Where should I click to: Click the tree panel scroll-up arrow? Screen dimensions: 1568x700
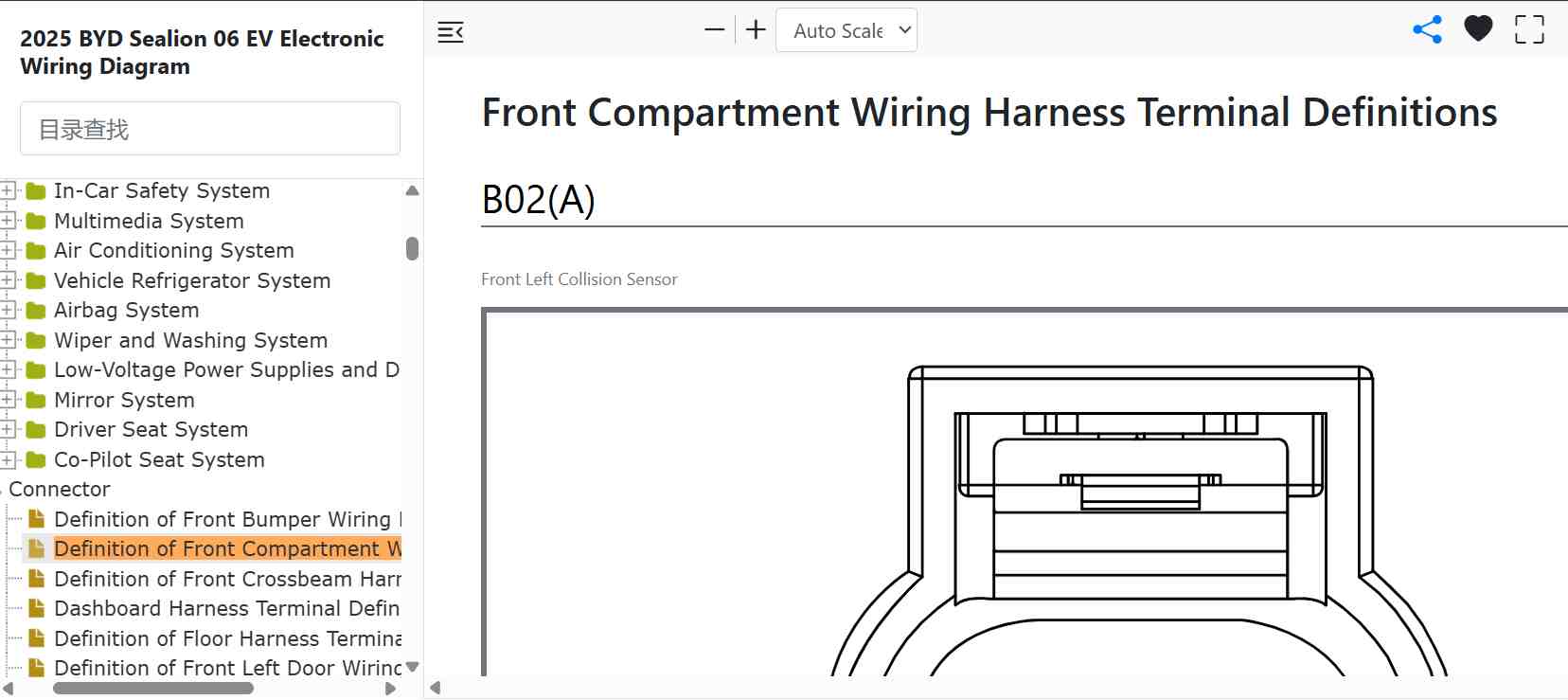412,190
